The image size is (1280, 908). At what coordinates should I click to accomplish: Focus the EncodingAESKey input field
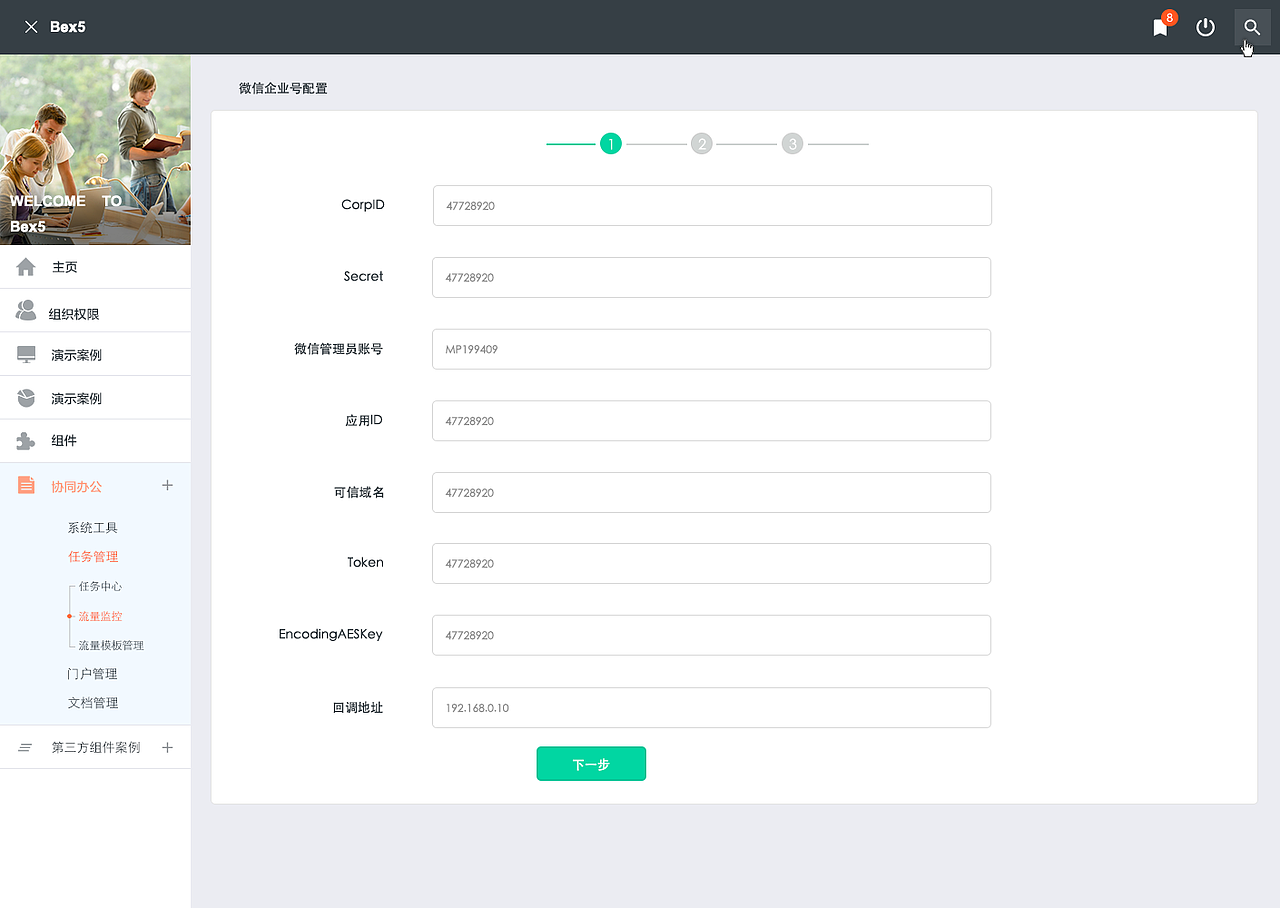pos(712,635)
